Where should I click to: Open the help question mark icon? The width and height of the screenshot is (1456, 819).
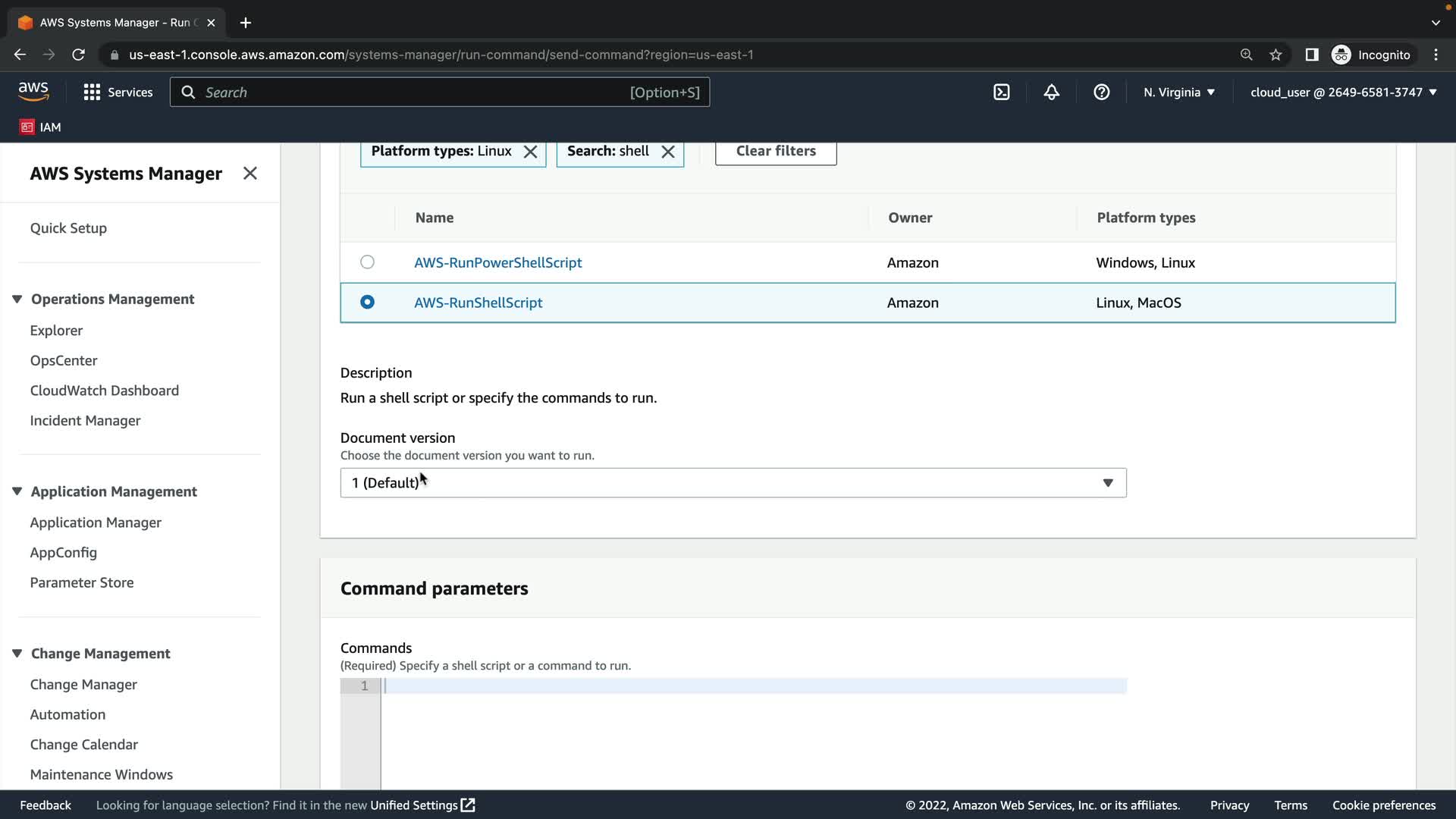tap(1101, 93)
